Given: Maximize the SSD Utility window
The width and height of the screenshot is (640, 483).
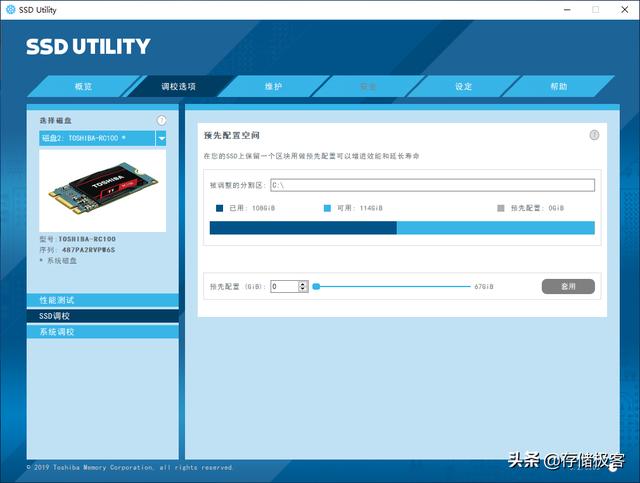Looking at the screenshot, I should (596, 9).
